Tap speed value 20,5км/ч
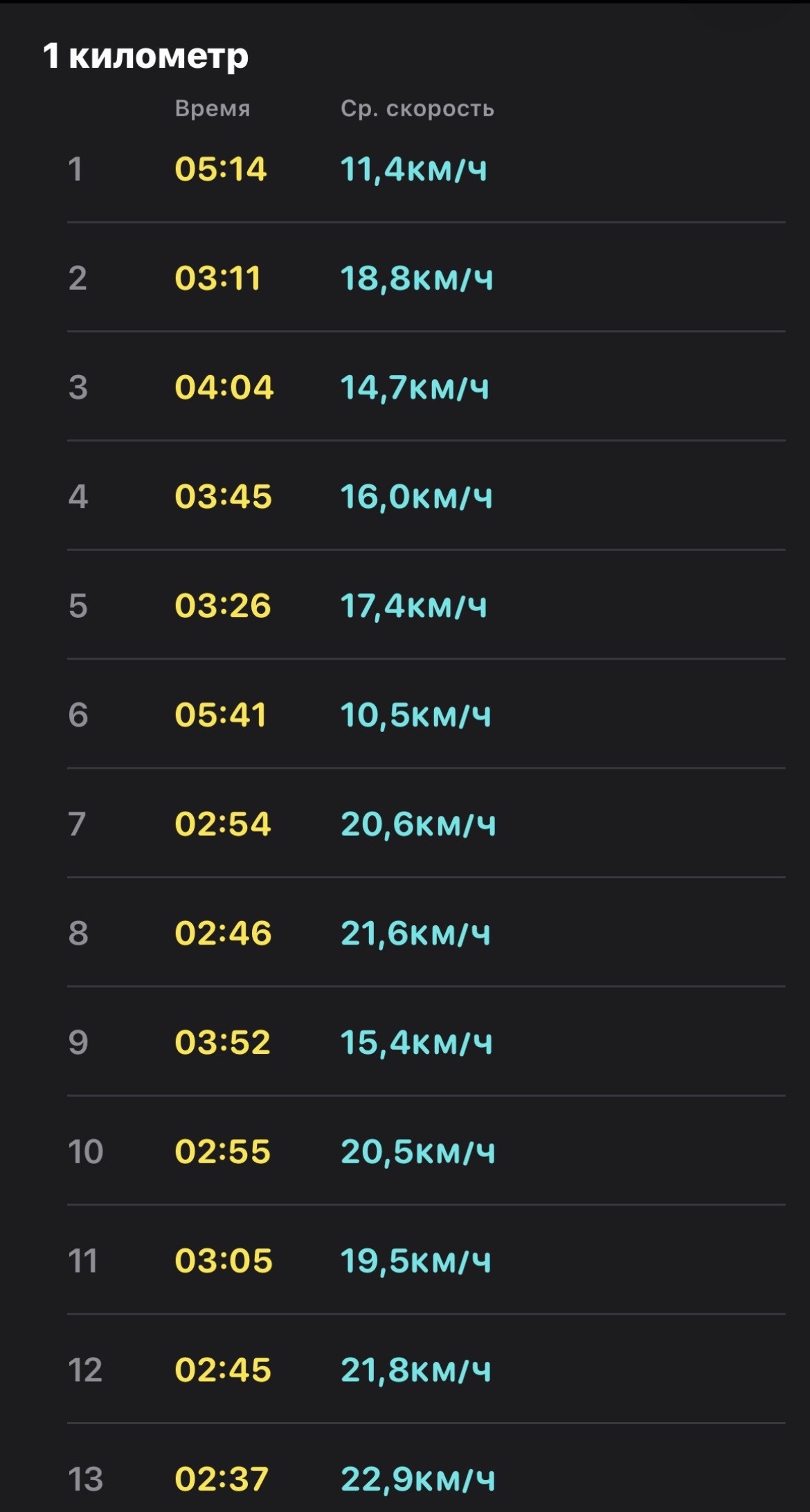Screen dimensions: 810x1512 tap(418, 1152)
